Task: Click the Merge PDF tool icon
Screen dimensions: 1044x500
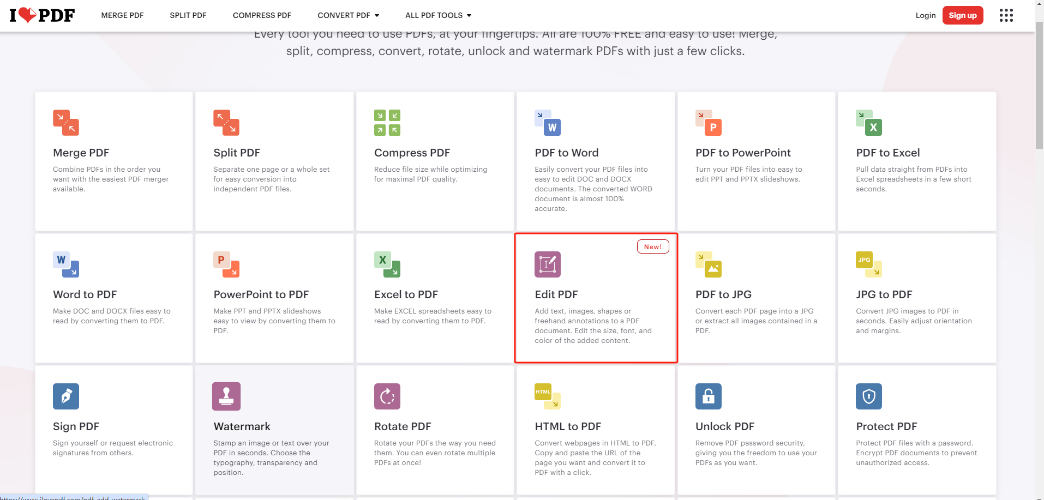Action: pyautogui.click(x=66, y=123)
